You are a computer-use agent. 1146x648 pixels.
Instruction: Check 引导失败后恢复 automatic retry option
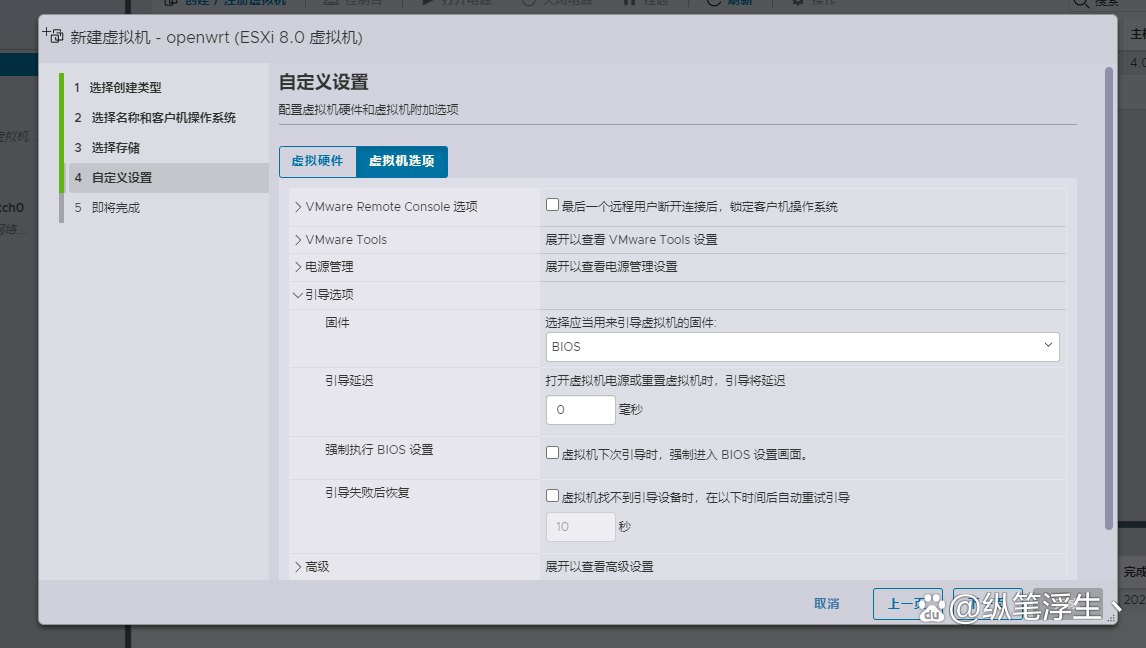[x=552, y=494]
